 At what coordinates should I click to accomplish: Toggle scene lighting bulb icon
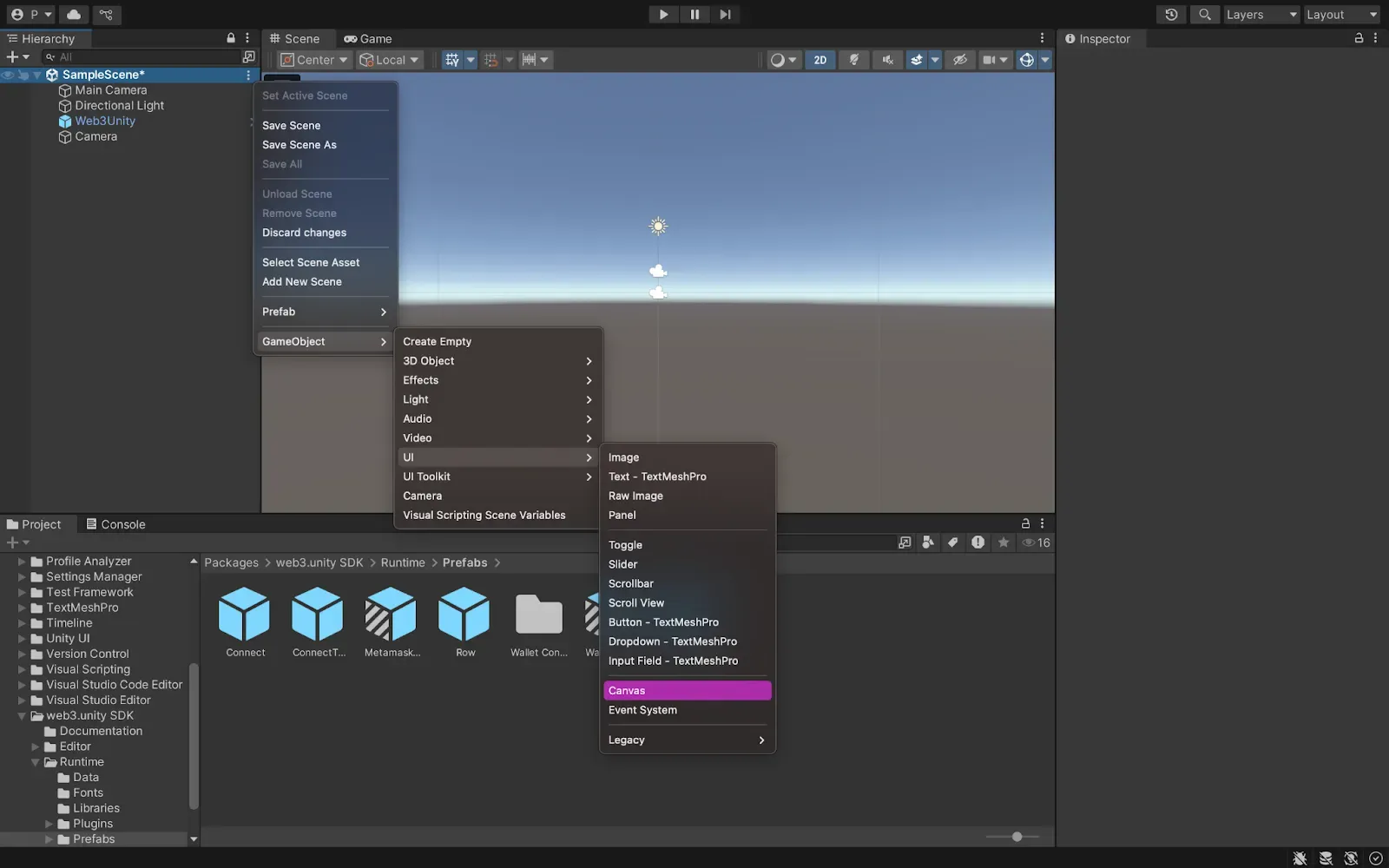click(854, 60)
